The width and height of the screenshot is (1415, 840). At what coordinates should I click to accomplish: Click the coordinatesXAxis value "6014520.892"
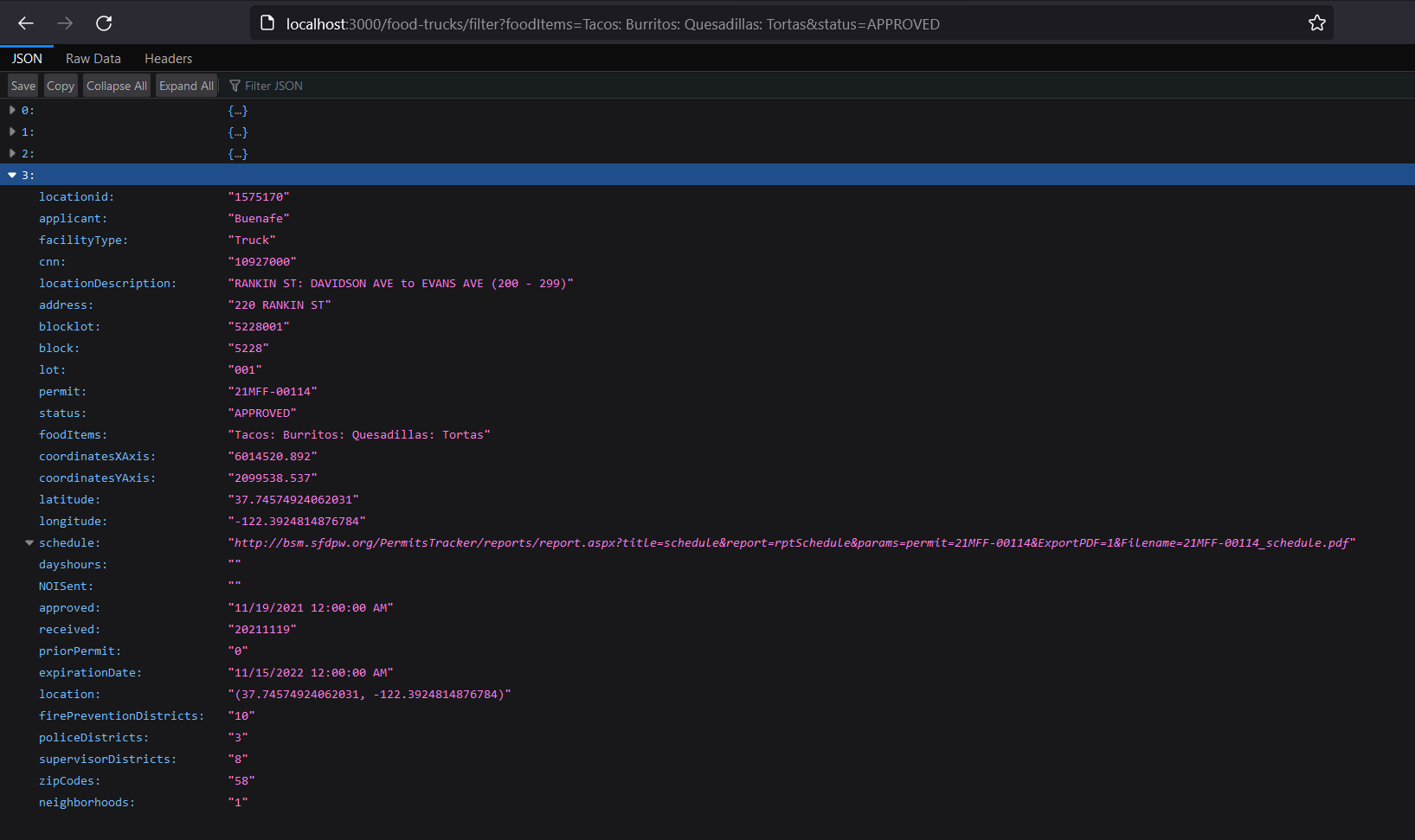273,456
